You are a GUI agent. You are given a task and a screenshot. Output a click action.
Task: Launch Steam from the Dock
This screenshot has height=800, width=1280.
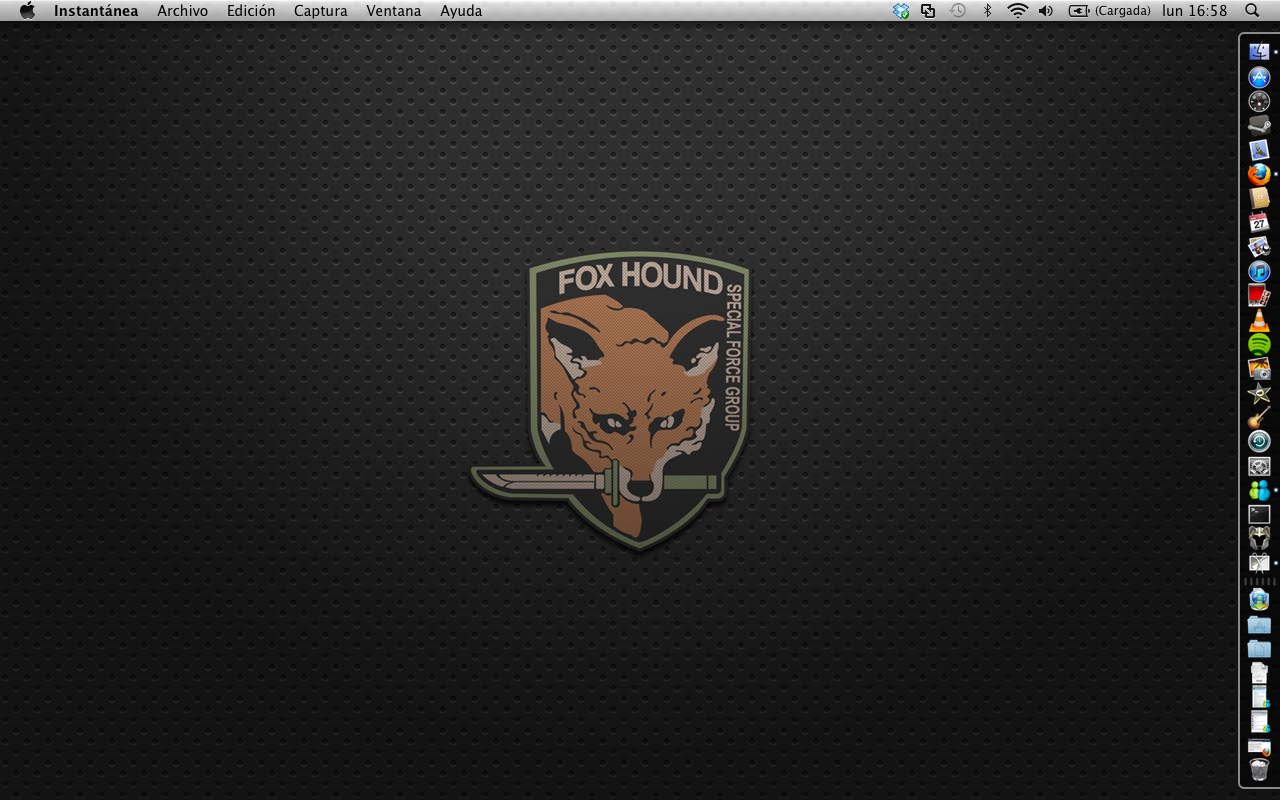(x=1259, y=125)
